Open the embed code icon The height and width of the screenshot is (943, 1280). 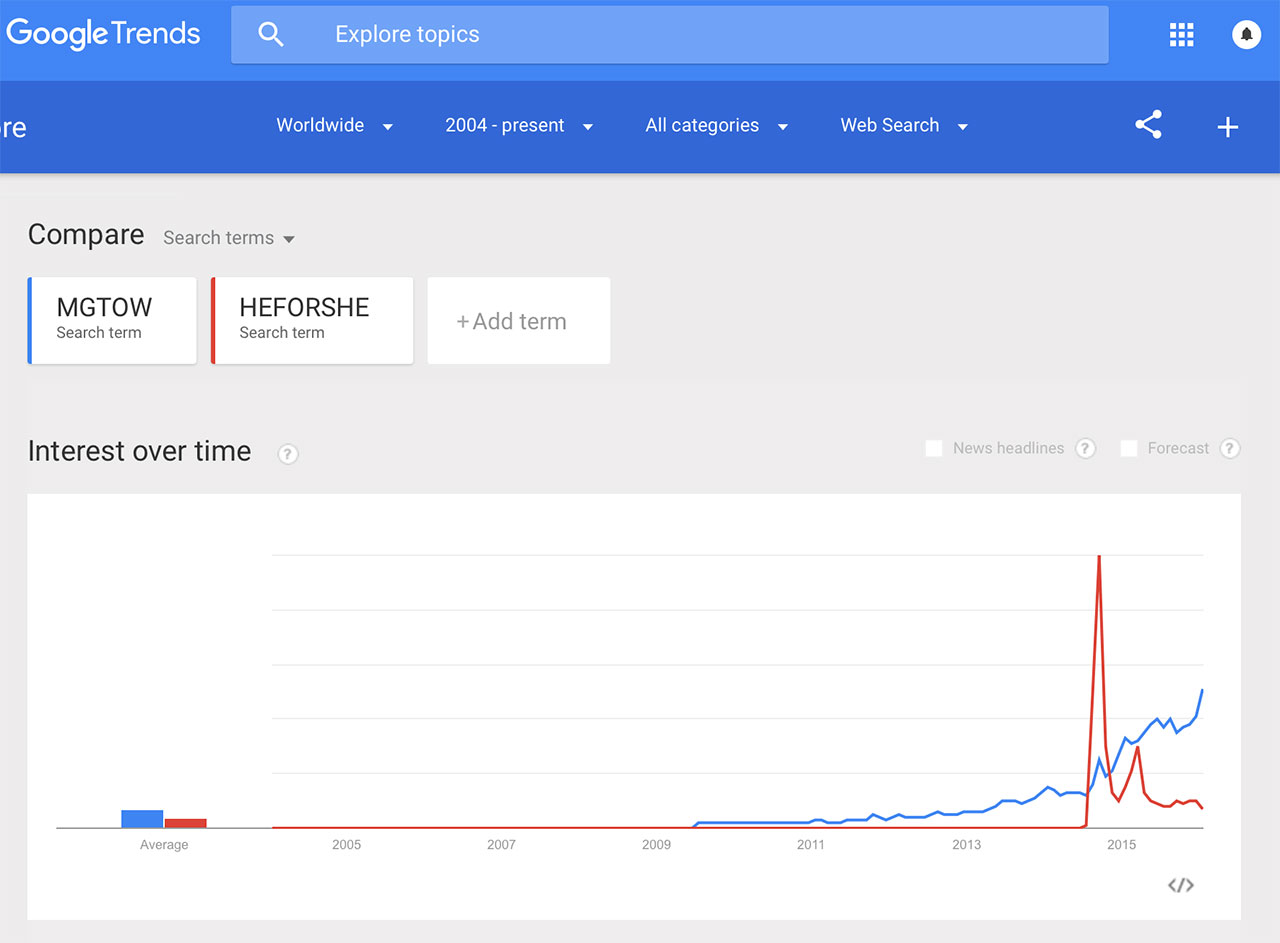coord(1180,885)
